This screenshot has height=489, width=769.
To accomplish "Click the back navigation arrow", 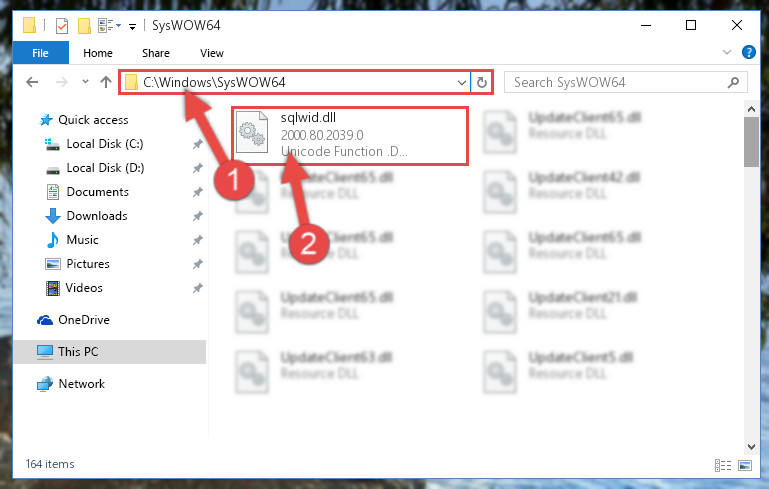I will pos(32,82).
